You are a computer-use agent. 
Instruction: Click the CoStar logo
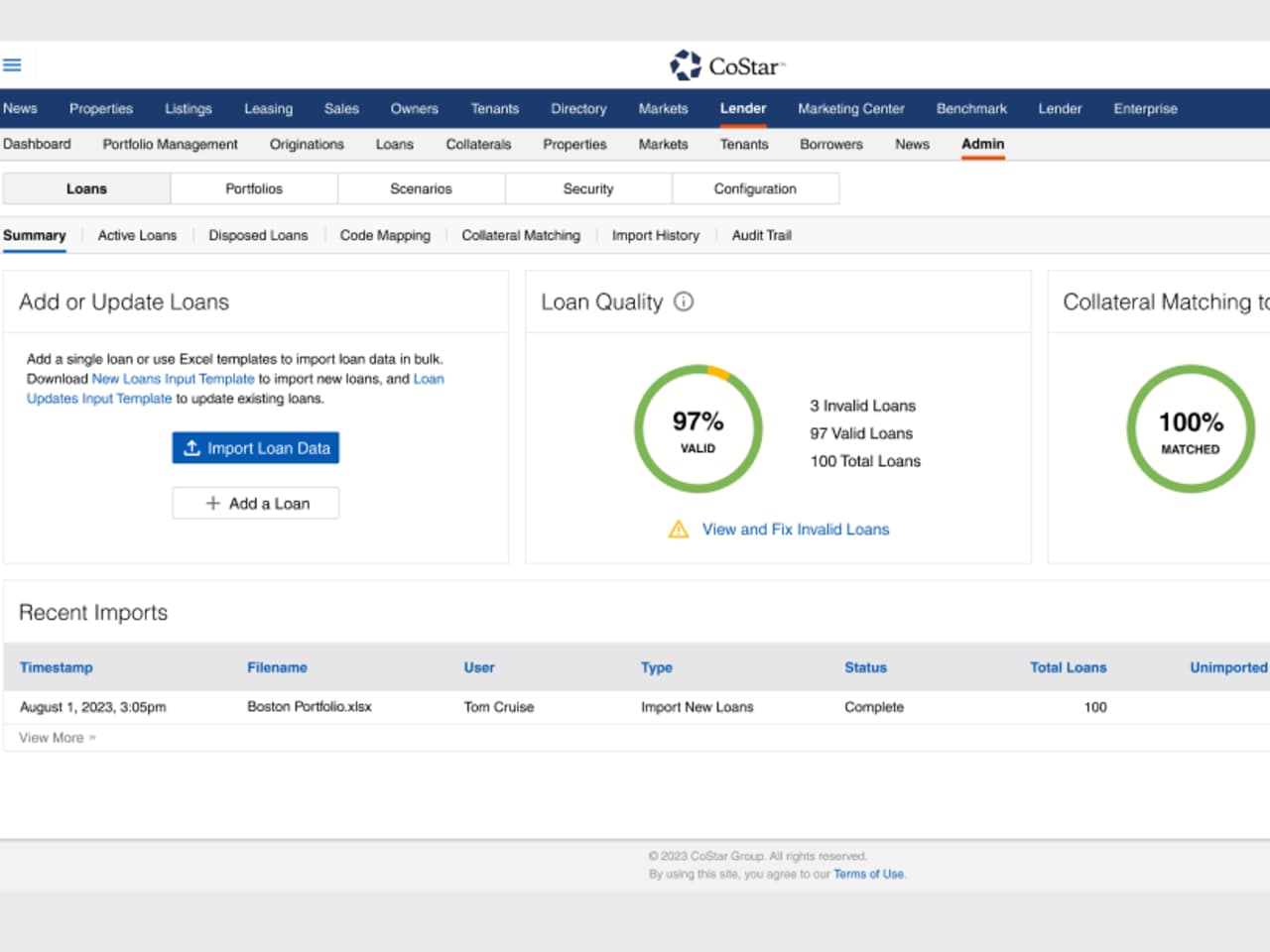click(725, 64)
